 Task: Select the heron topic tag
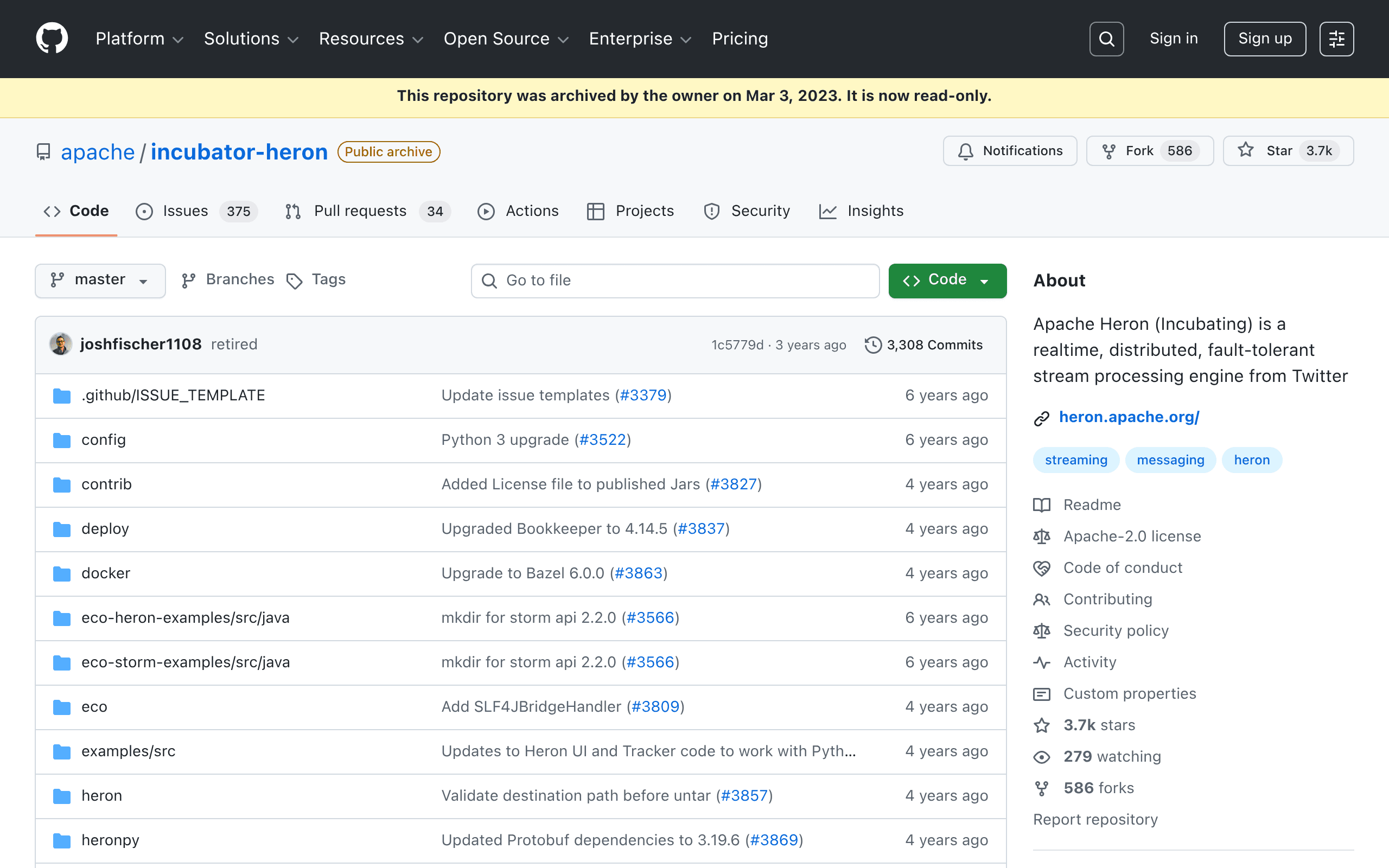point(1252,460)
